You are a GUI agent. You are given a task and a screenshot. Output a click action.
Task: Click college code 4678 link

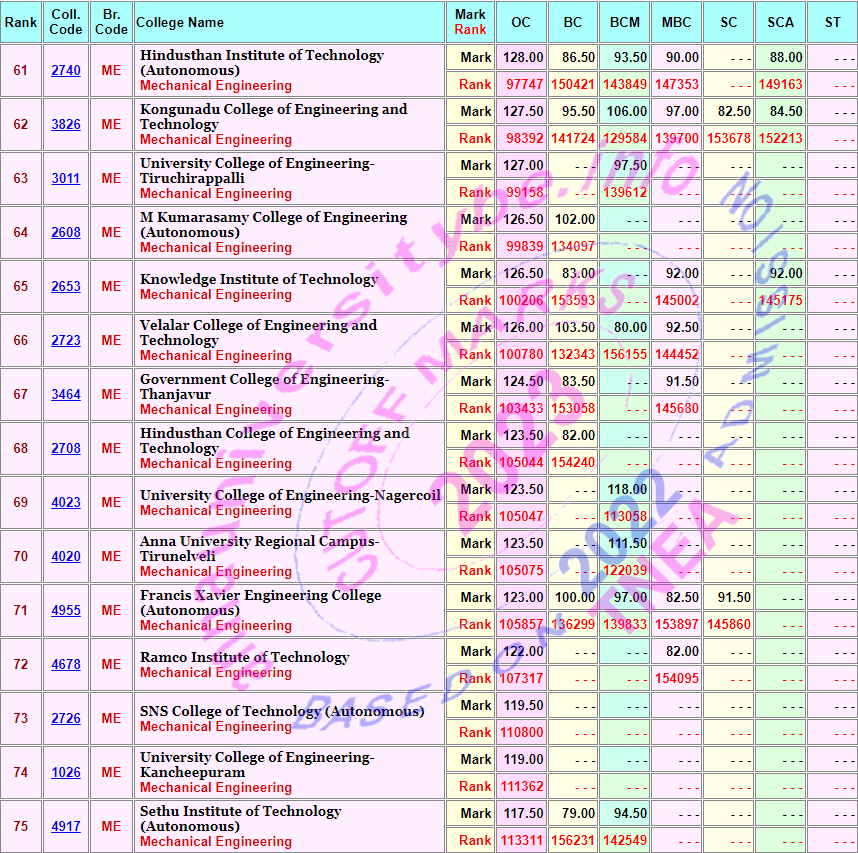[66, 665]
